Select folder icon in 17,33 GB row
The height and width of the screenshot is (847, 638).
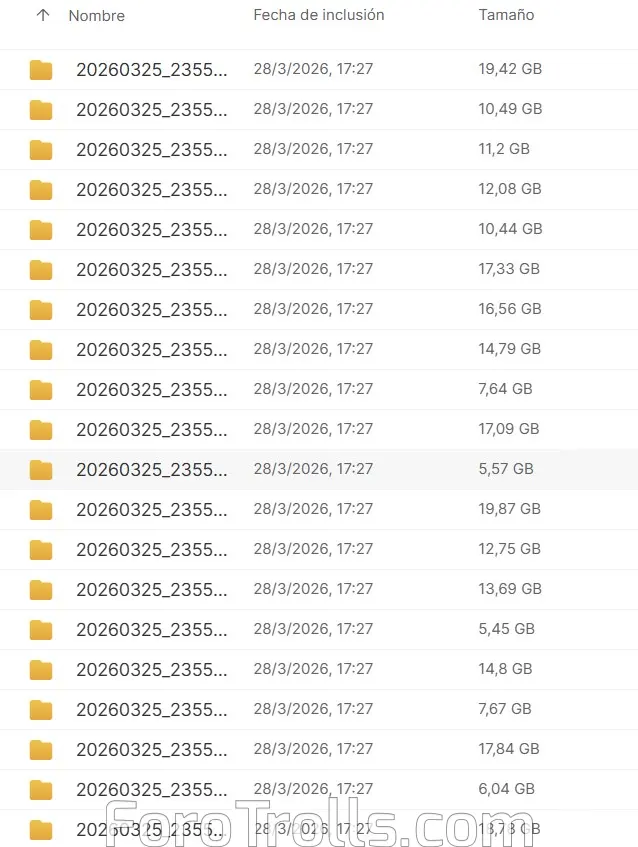click(41, 270)
